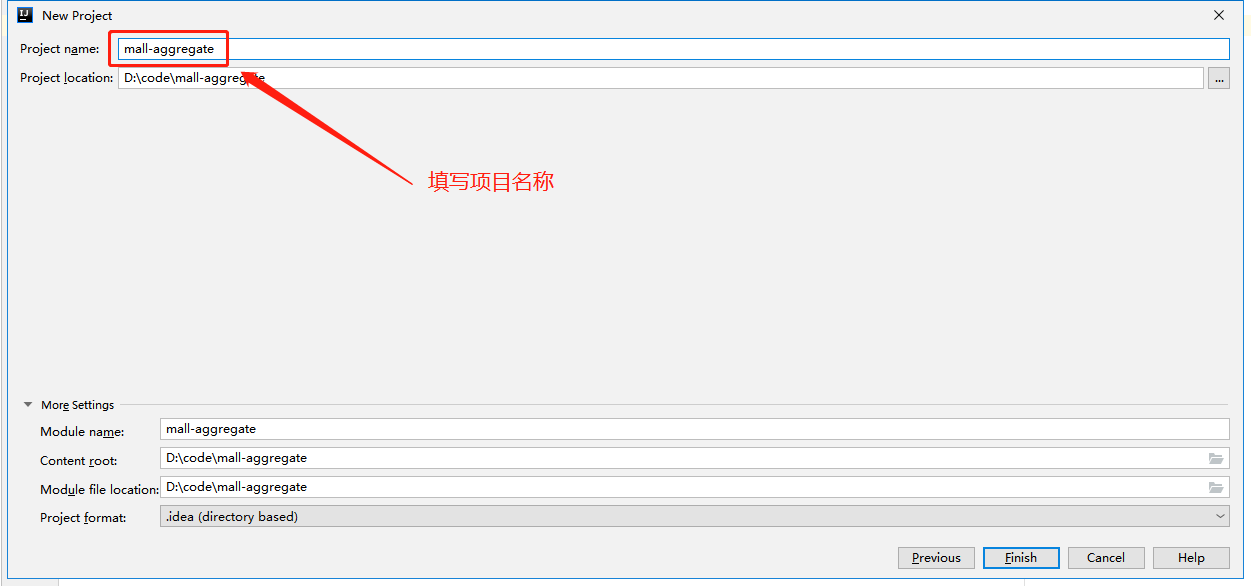Focus the Module file location path field
The width and height of the screenshot is (1251, 586).
coord(695,487)
